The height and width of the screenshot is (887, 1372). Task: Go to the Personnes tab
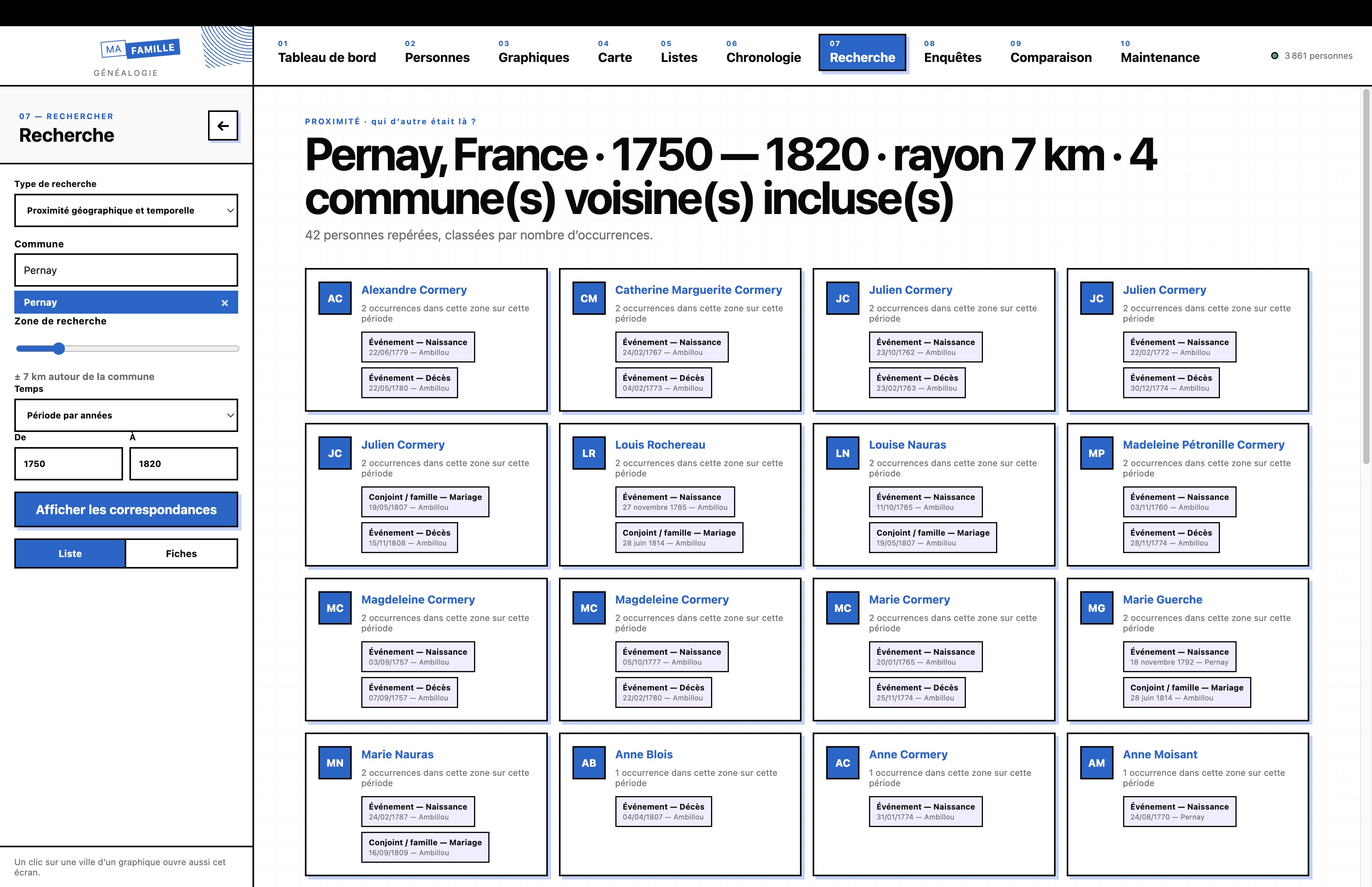(x=437, y=52)
